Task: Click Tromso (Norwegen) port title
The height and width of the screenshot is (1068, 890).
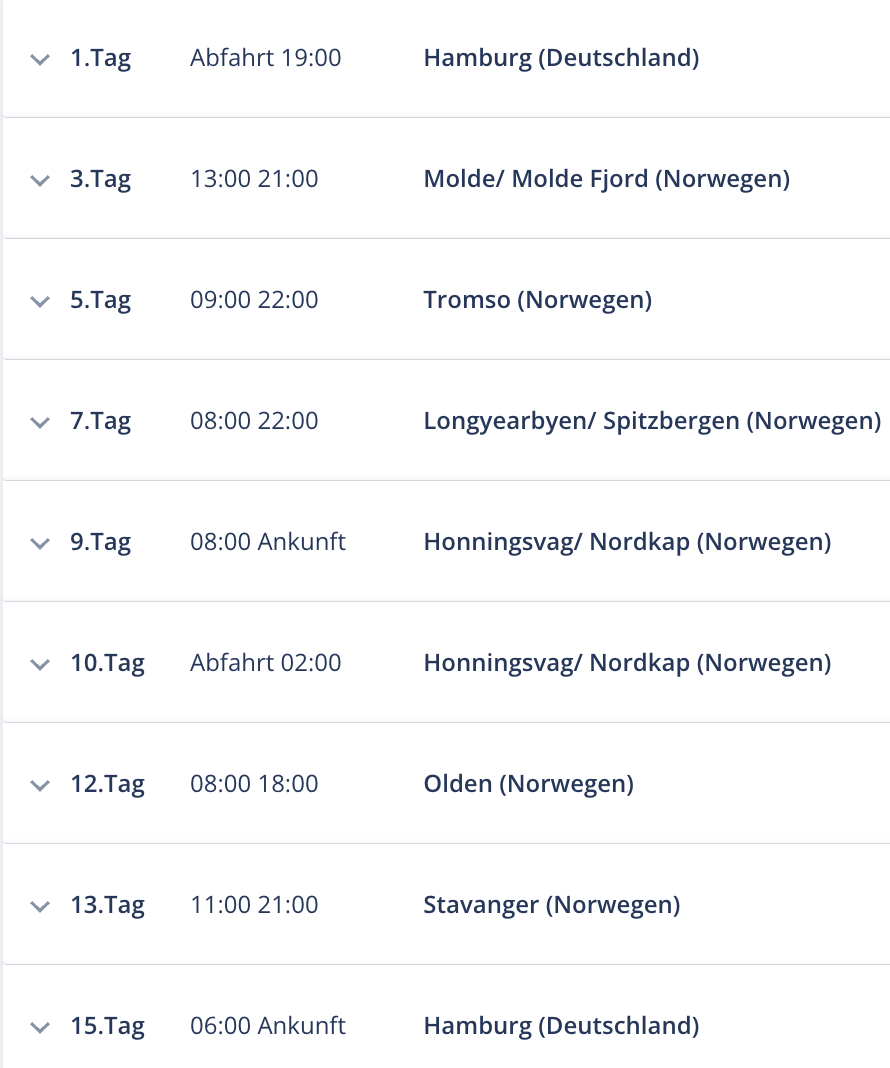Action: pyautogui.click(x=538, y=300)
